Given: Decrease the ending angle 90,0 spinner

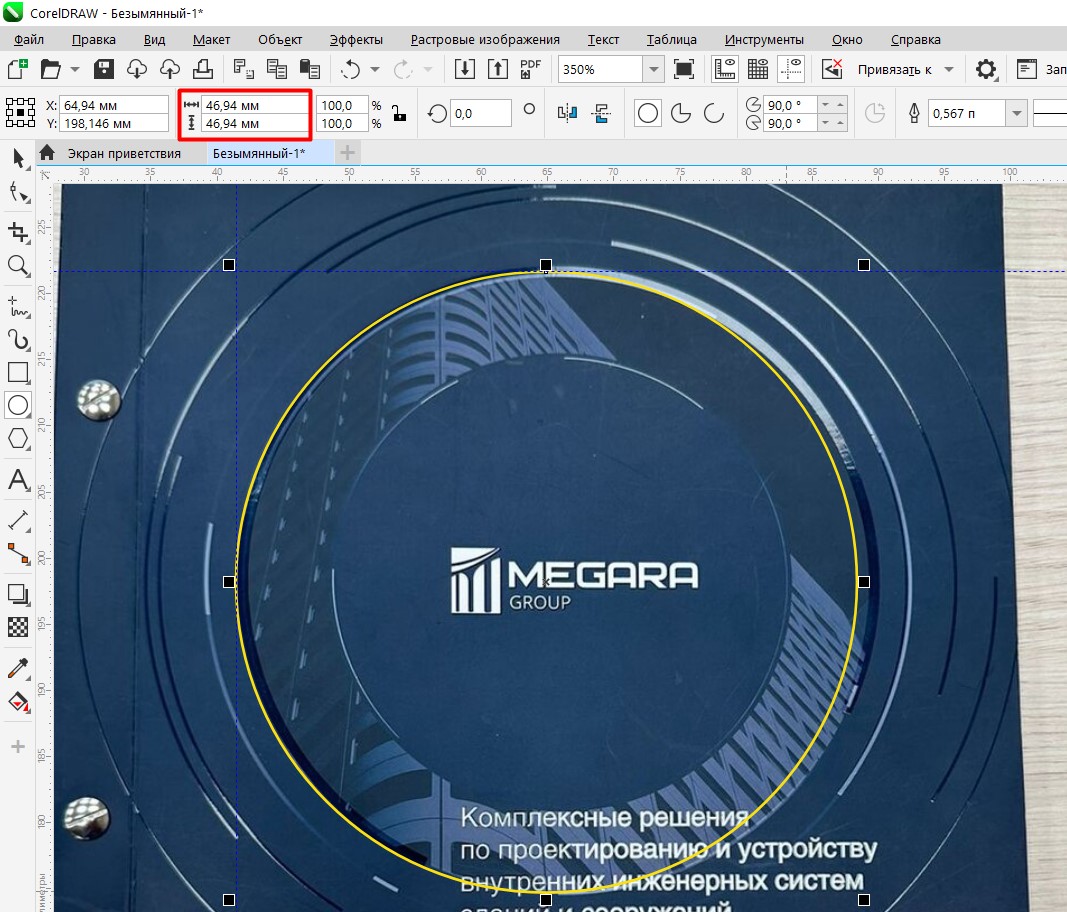Looking at the screenshot, I should [x=825, y=123].
